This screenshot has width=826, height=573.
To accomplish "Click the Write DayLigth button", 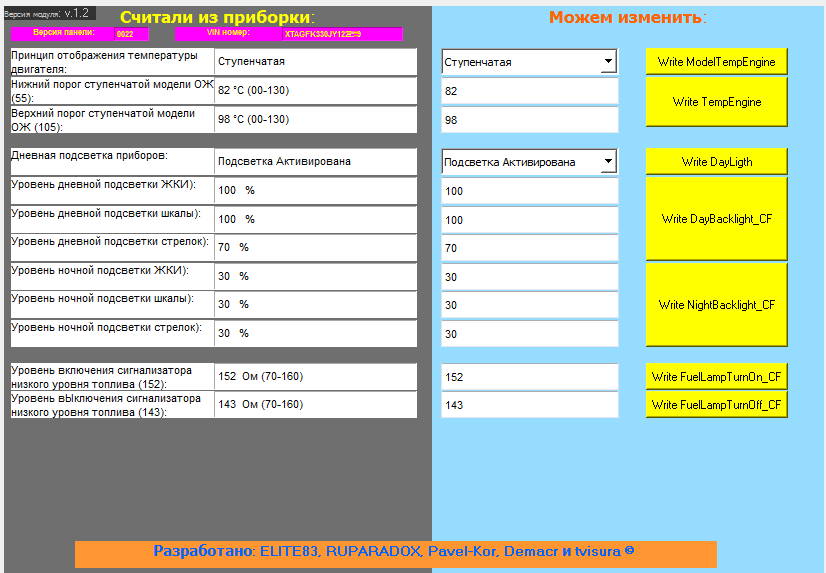I will (716, 162).
